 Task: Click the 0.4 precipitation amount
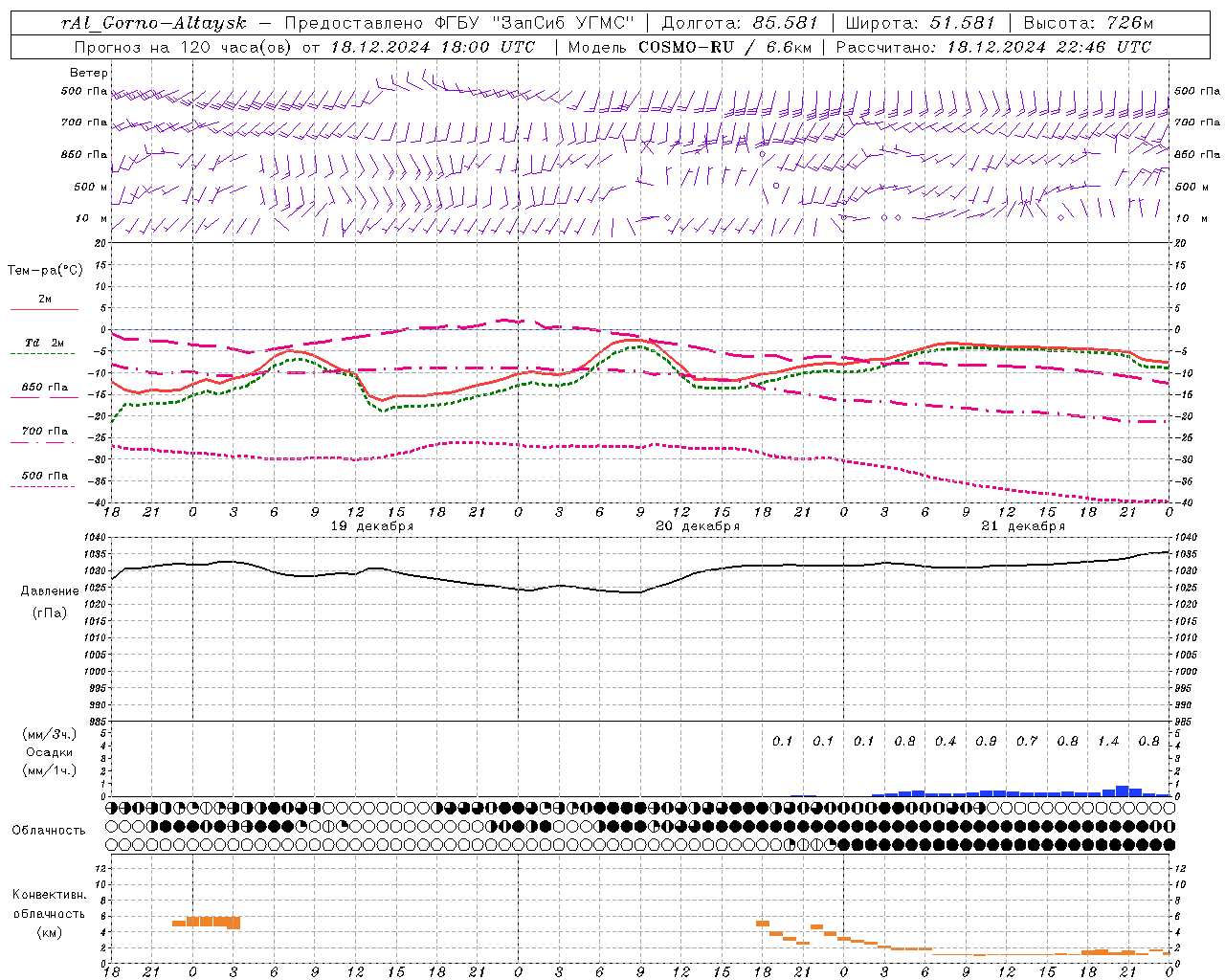(x=946, y=742)
